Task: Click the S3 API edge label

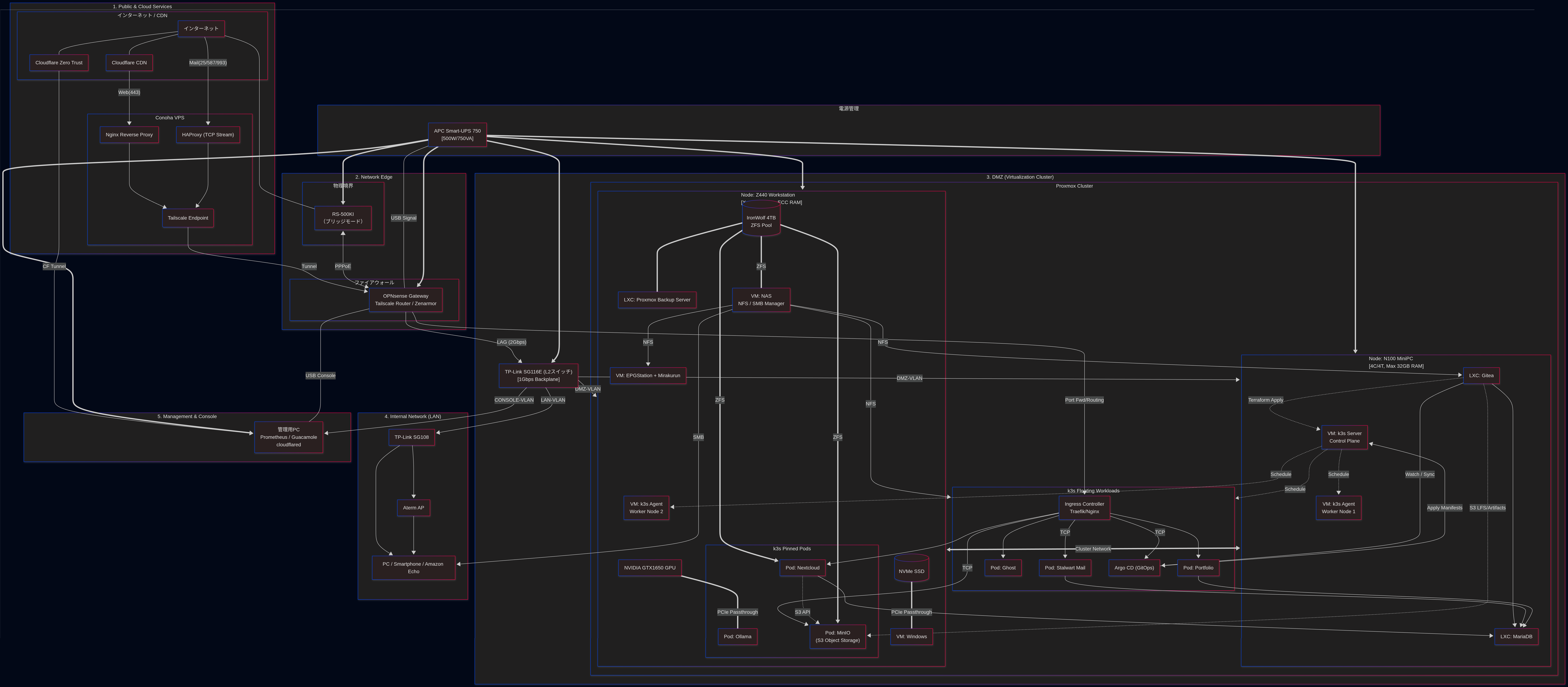Action: 803,612
